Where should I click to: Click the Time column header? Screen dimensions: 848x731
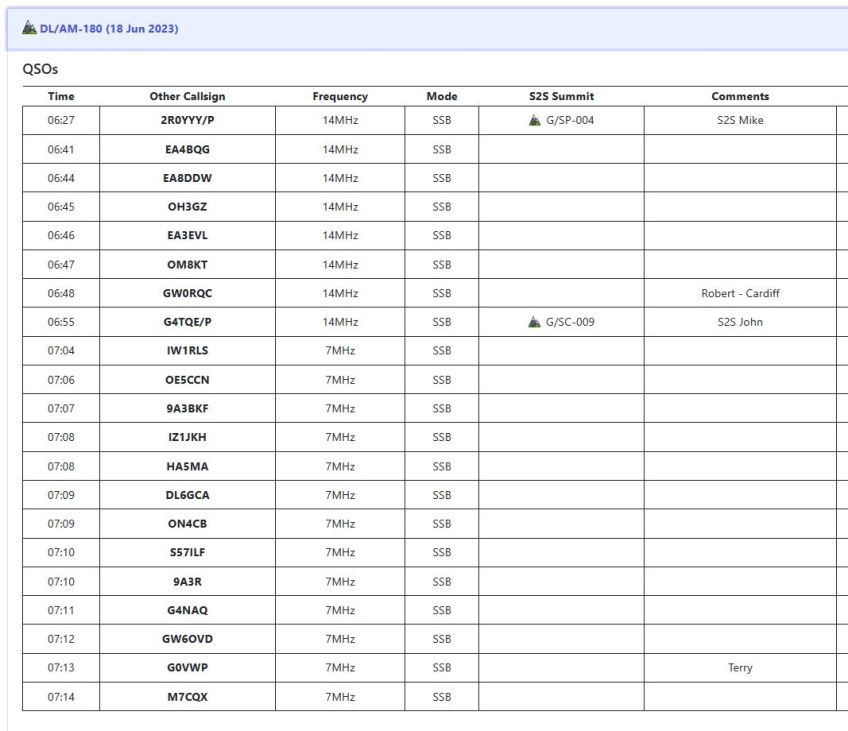61,96
